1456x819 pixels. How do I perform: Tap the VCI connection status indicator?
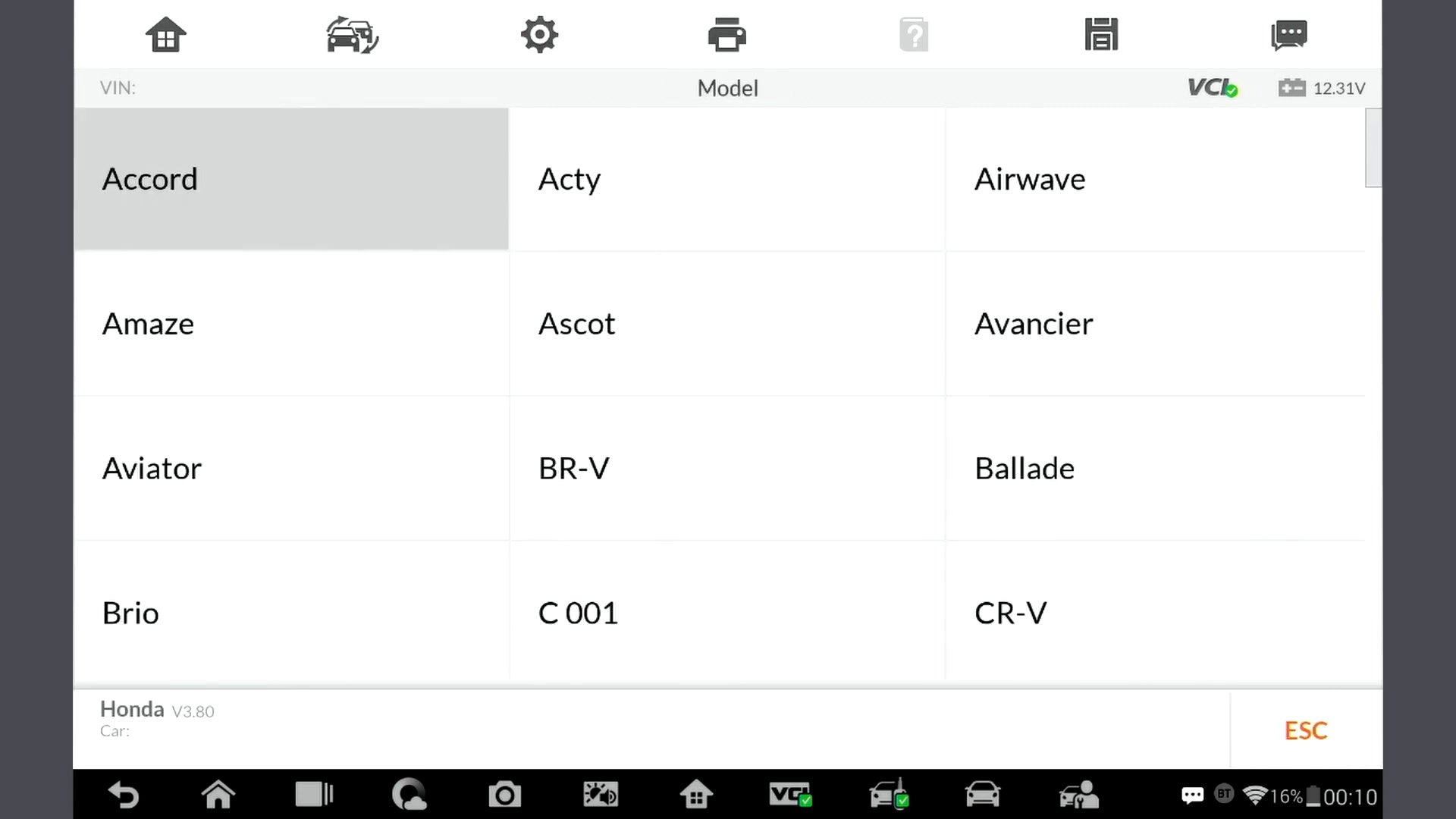point(1213,88)
